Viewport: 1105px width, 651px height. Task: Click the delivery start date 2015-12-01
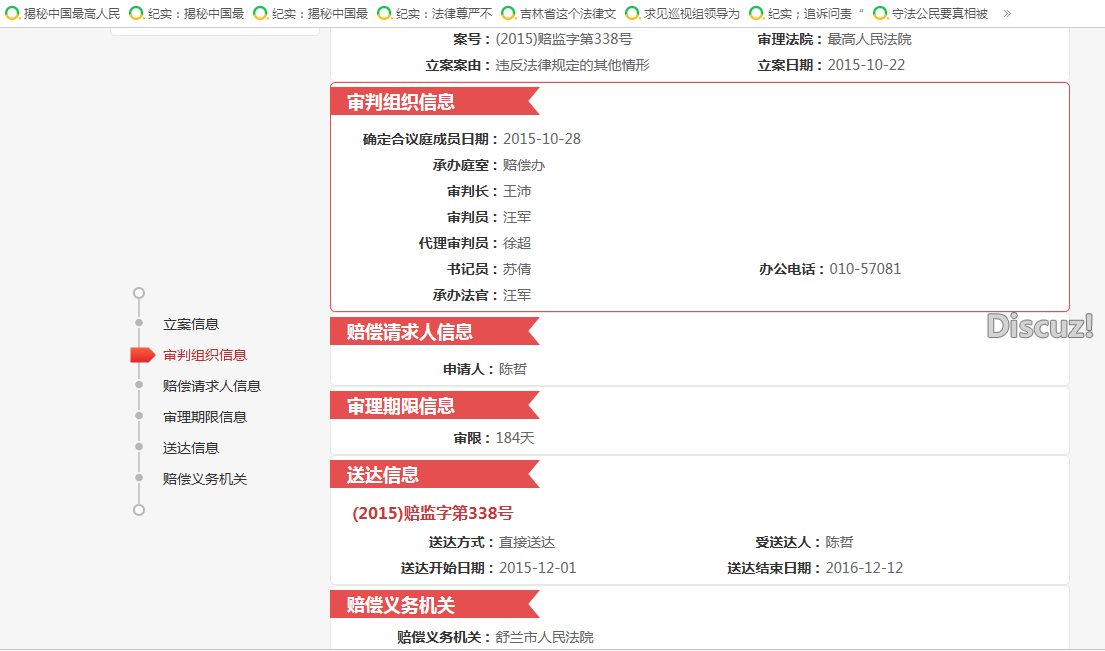pyautogui.click(x=538, y=568)
